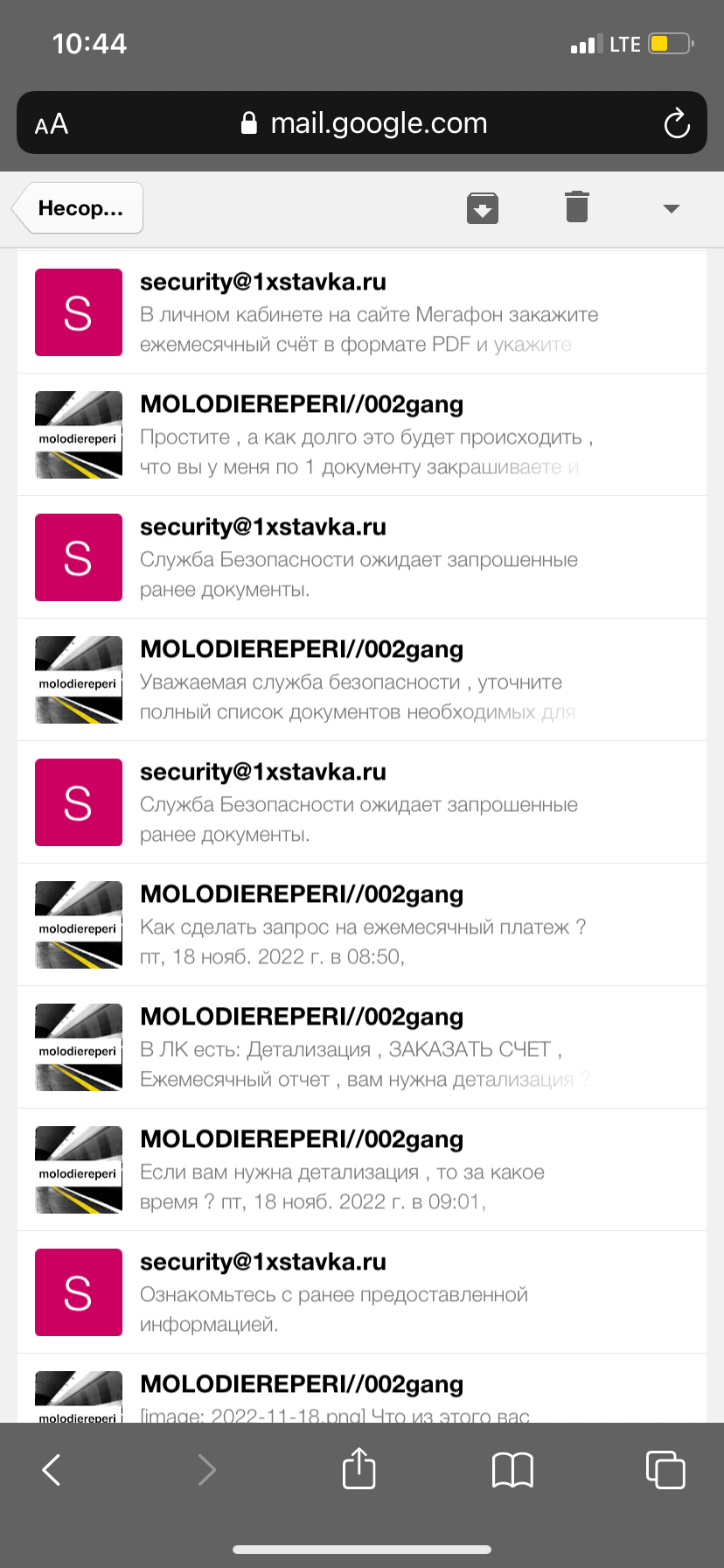Open message starting 'Простите, а как долго'
The width and height of the screenshot is (724, 1568).
click(x=362, y=435)
